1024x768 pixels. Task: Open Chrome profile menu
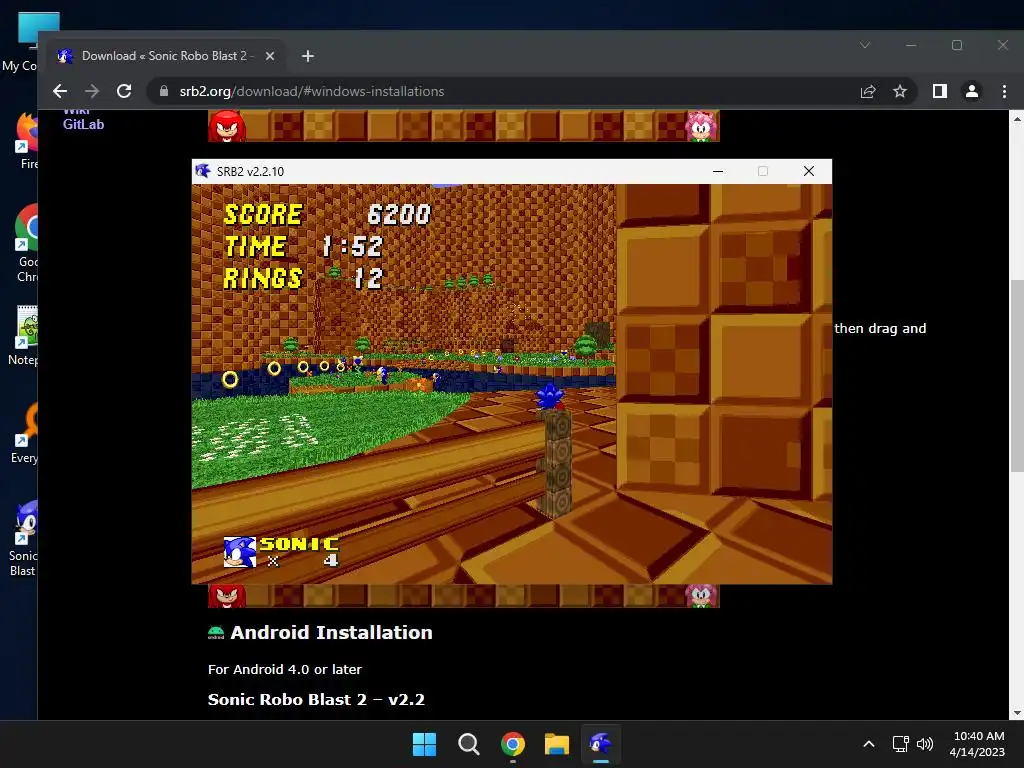pyautogui.click(x=972, y=91)
